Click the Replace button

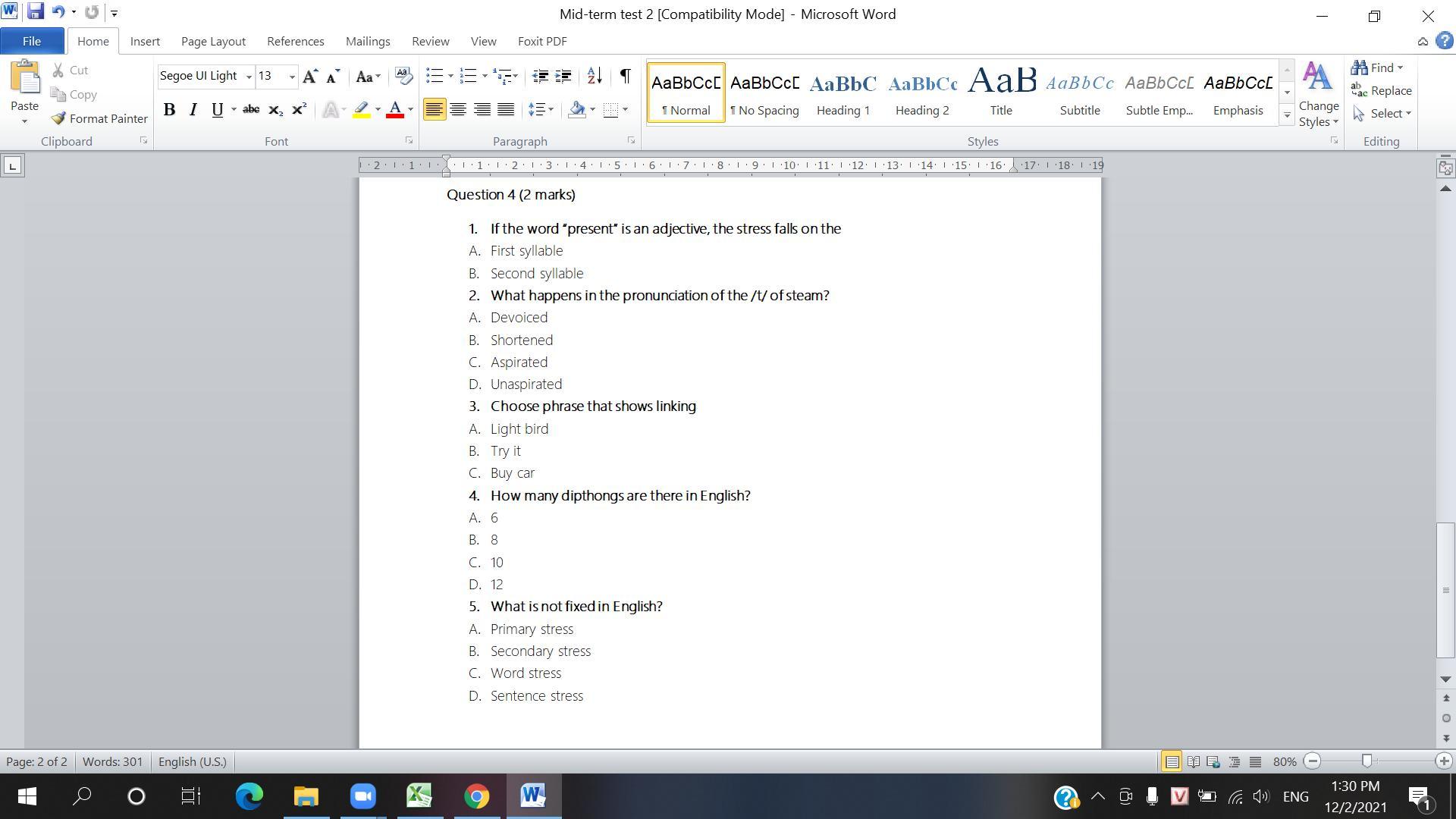point(1382,91)
